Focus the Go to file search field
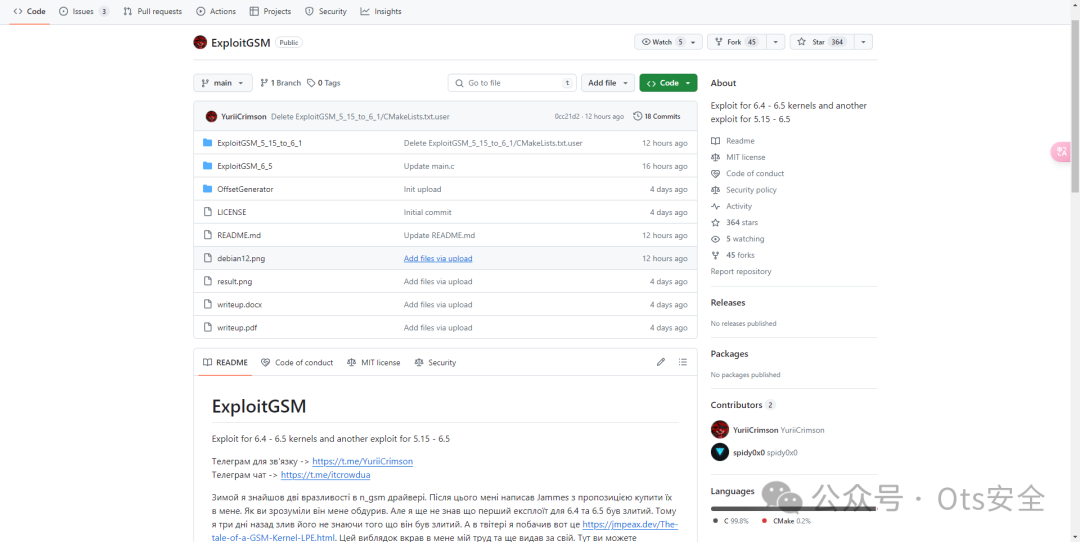Image resolution: width=1080 pixels, height=542 pixels. (512, 83)
